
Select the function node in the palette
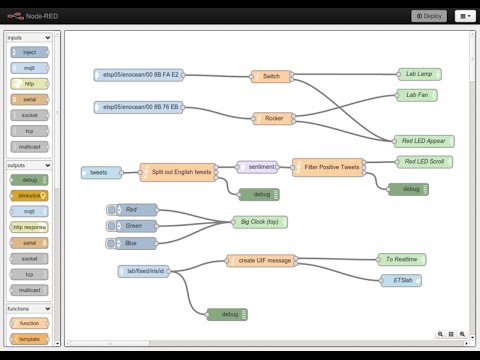29,323
